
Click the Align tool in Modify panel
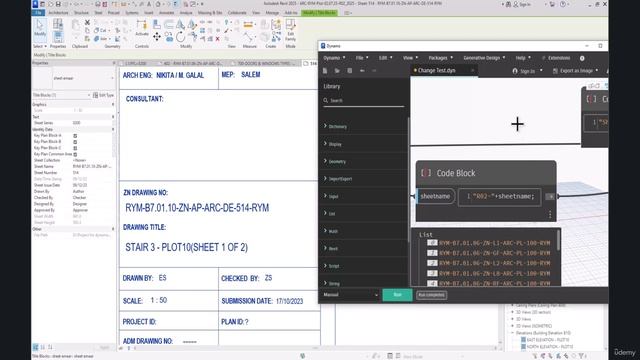pyautogui.click(x=157, y=25)
